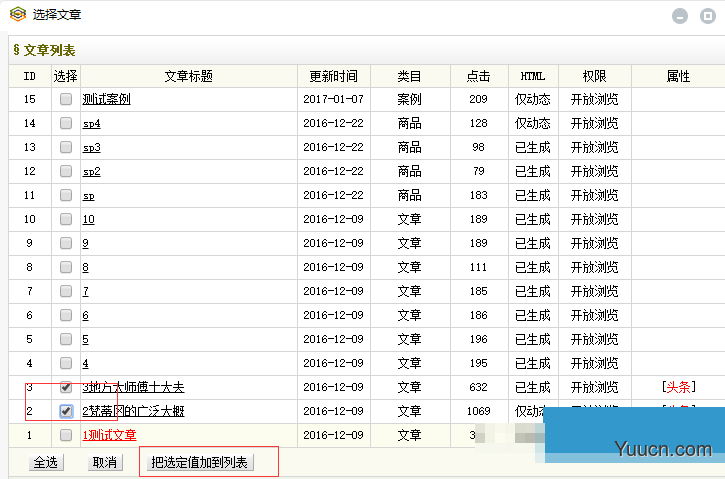This screenshot has width=725, height=479.
Task: Minimize the 选择文章 dialog window
Action: [x=680, y=16]
